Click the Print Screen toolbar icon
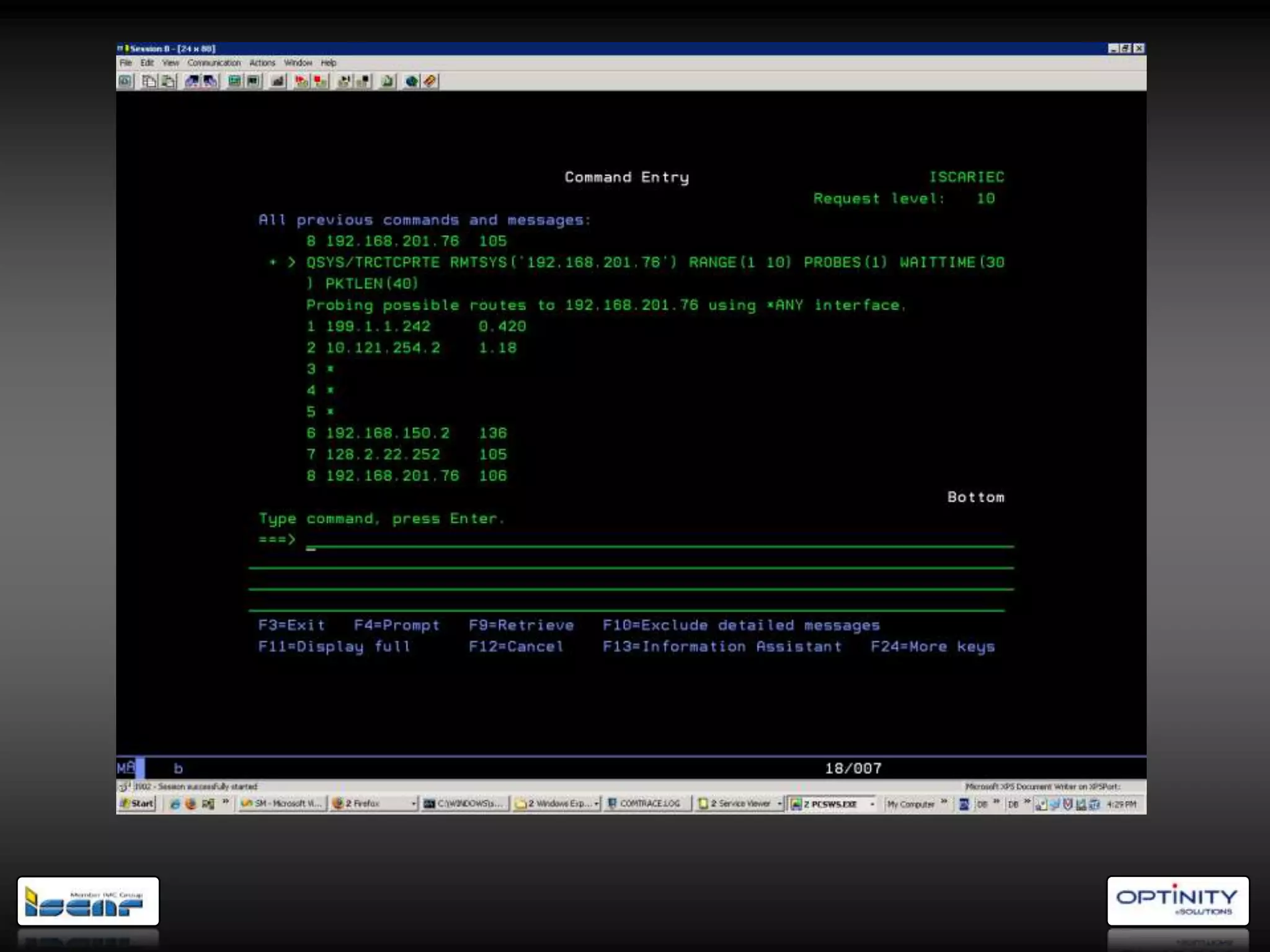The height and width of the screenshot is (952, 1270). tap(125, 81)
